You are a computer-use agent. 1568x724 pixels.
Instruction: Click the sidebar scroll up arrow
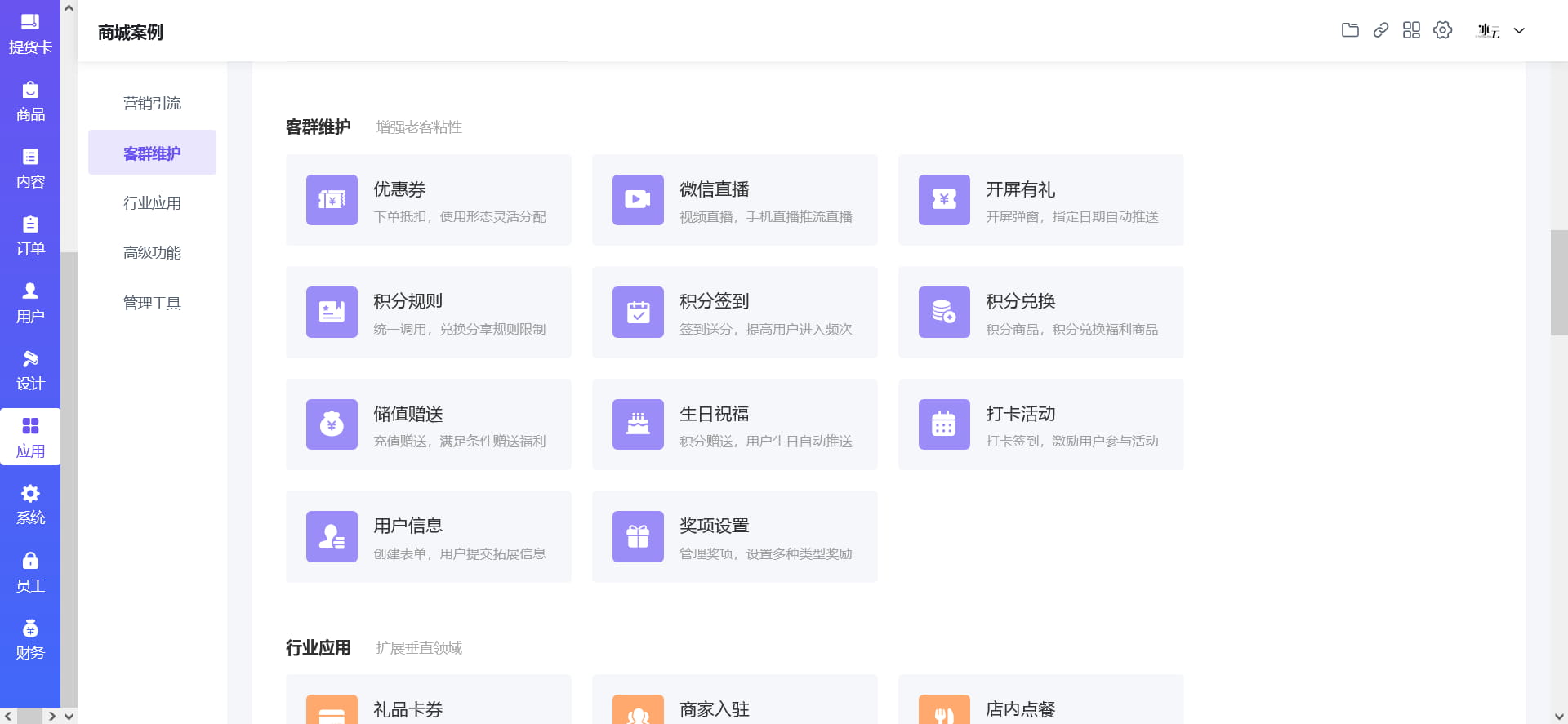point(69,8)
